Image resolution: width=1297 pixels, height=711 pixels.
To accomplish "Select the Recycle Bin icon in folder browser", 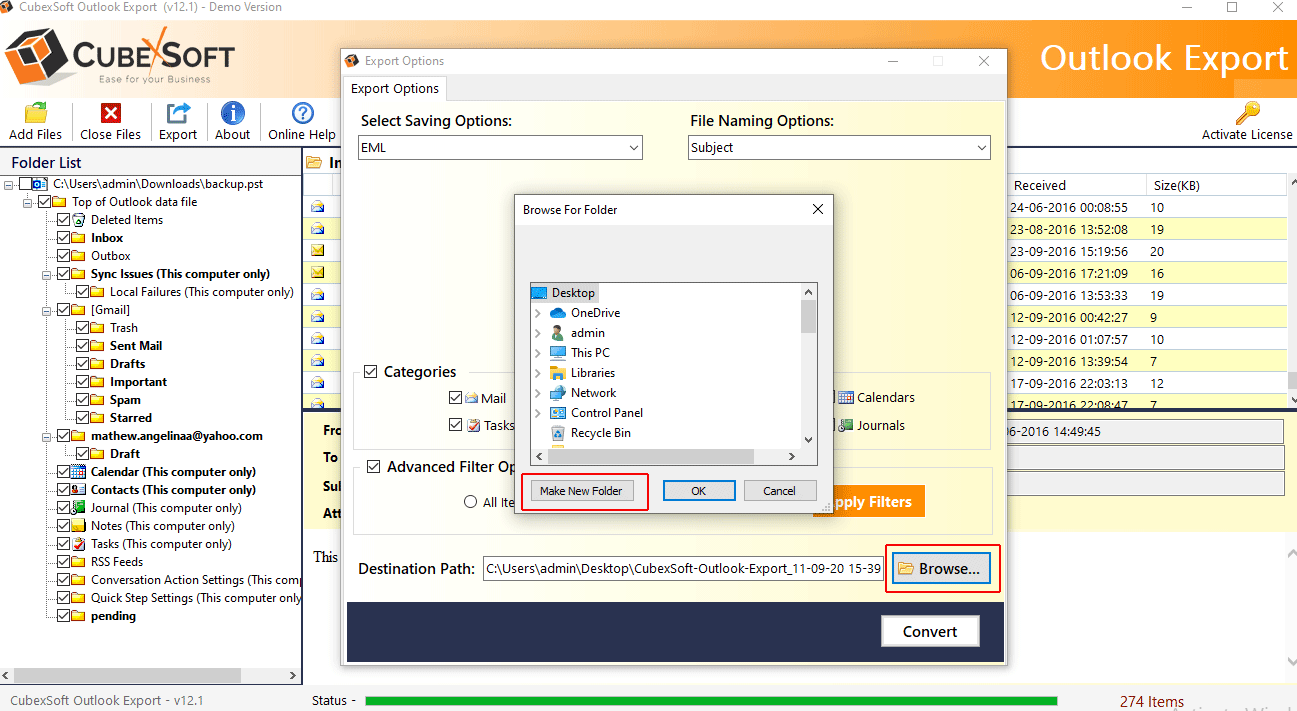I will (558, 433).
